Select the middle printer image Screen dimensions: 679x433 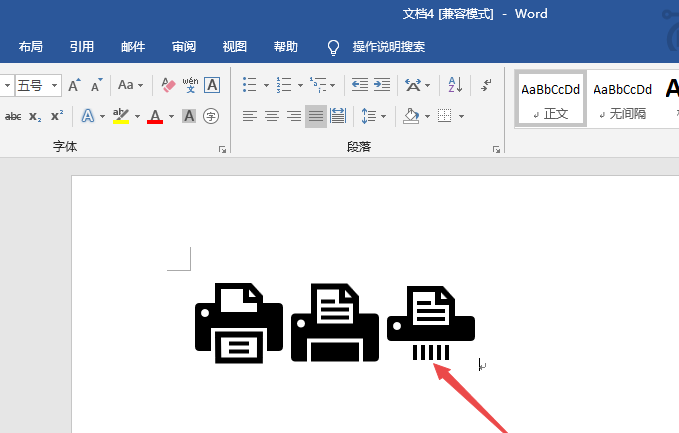[335, 323]
